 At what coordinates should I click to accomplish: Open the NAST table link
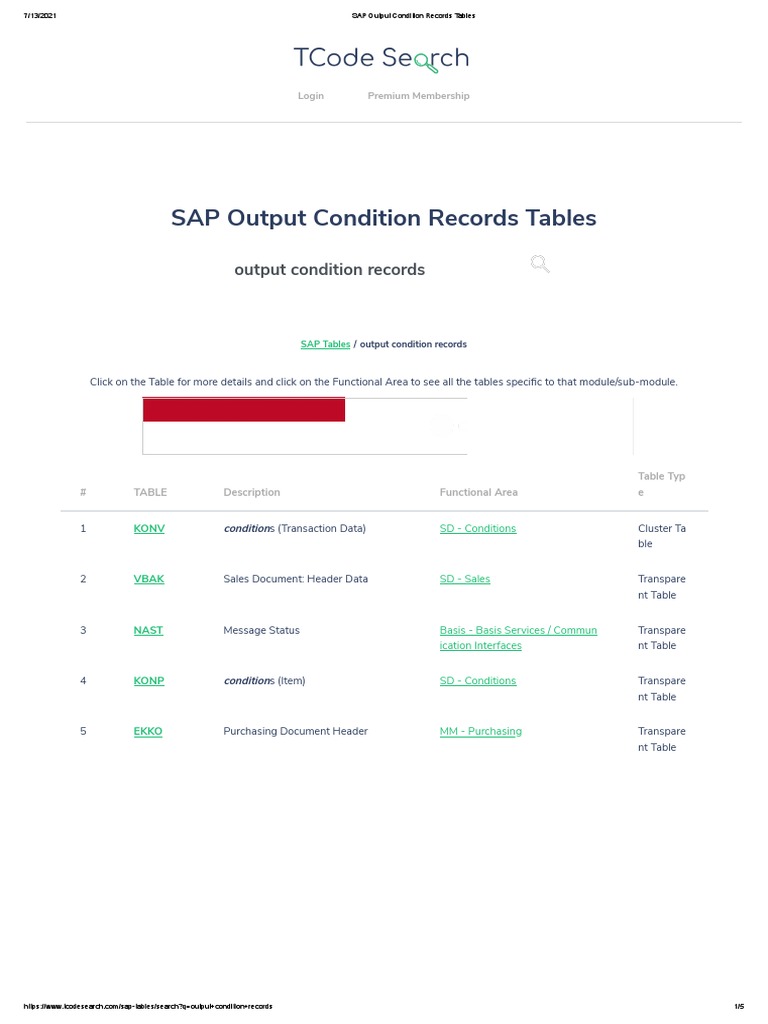(x=148, y=630)
